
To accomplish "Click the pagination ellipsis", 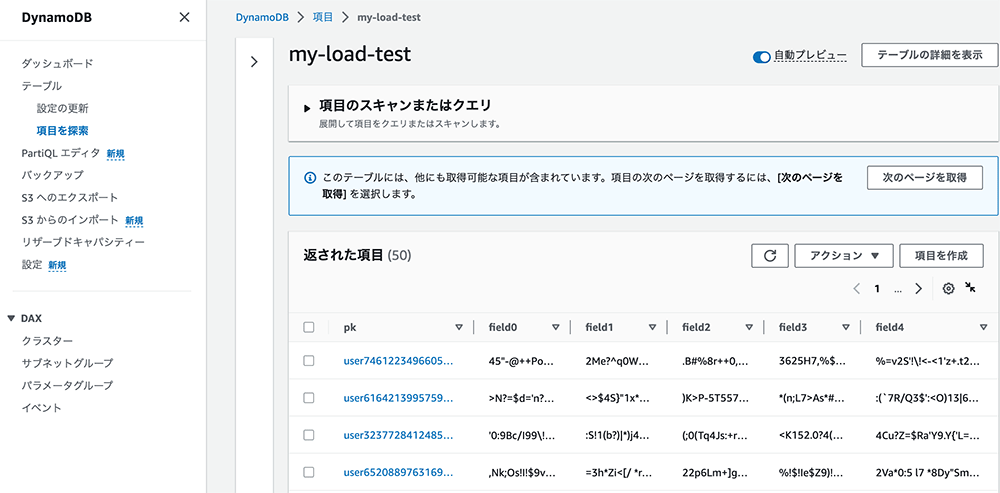I will [x=898, y=289].
